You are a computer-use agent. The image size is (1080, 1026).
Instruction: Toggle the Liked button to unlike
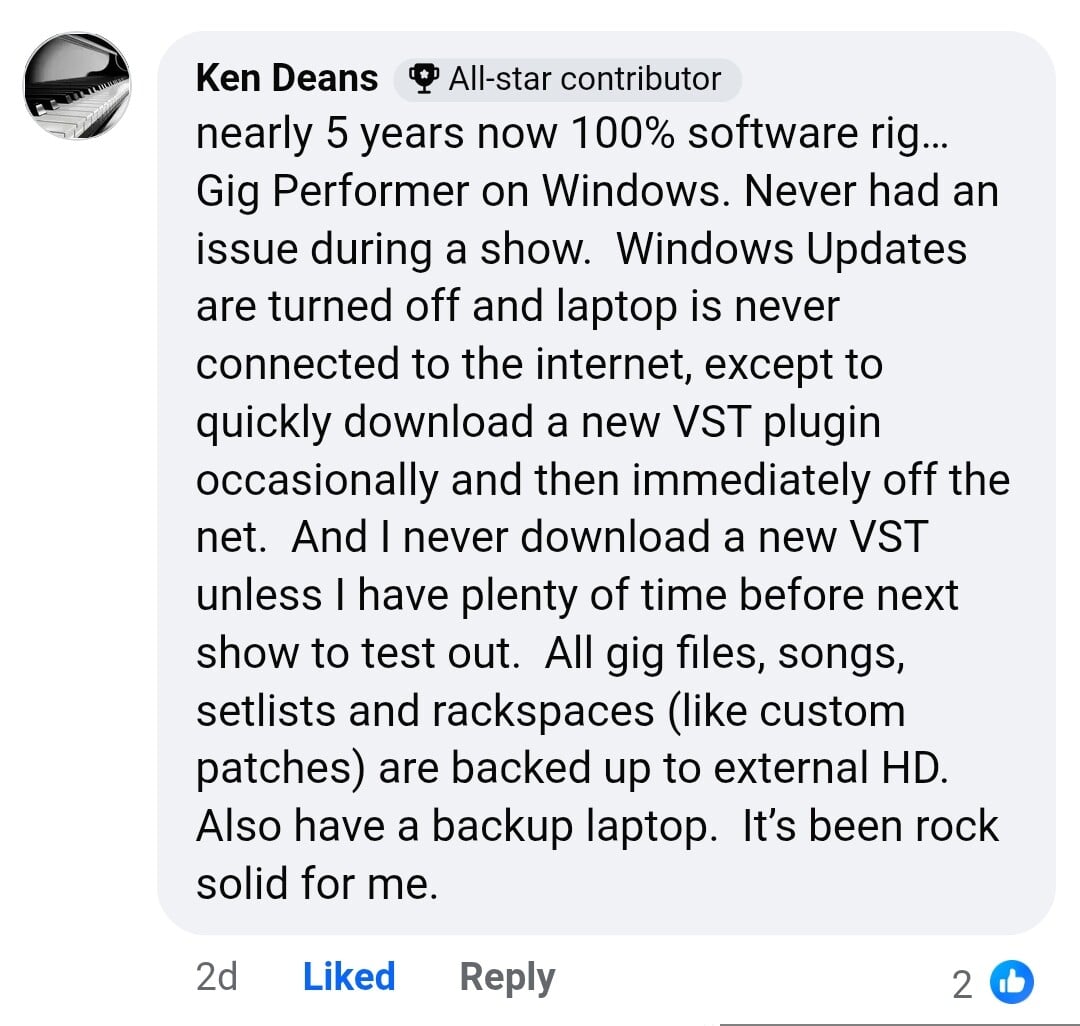[349, 977]
